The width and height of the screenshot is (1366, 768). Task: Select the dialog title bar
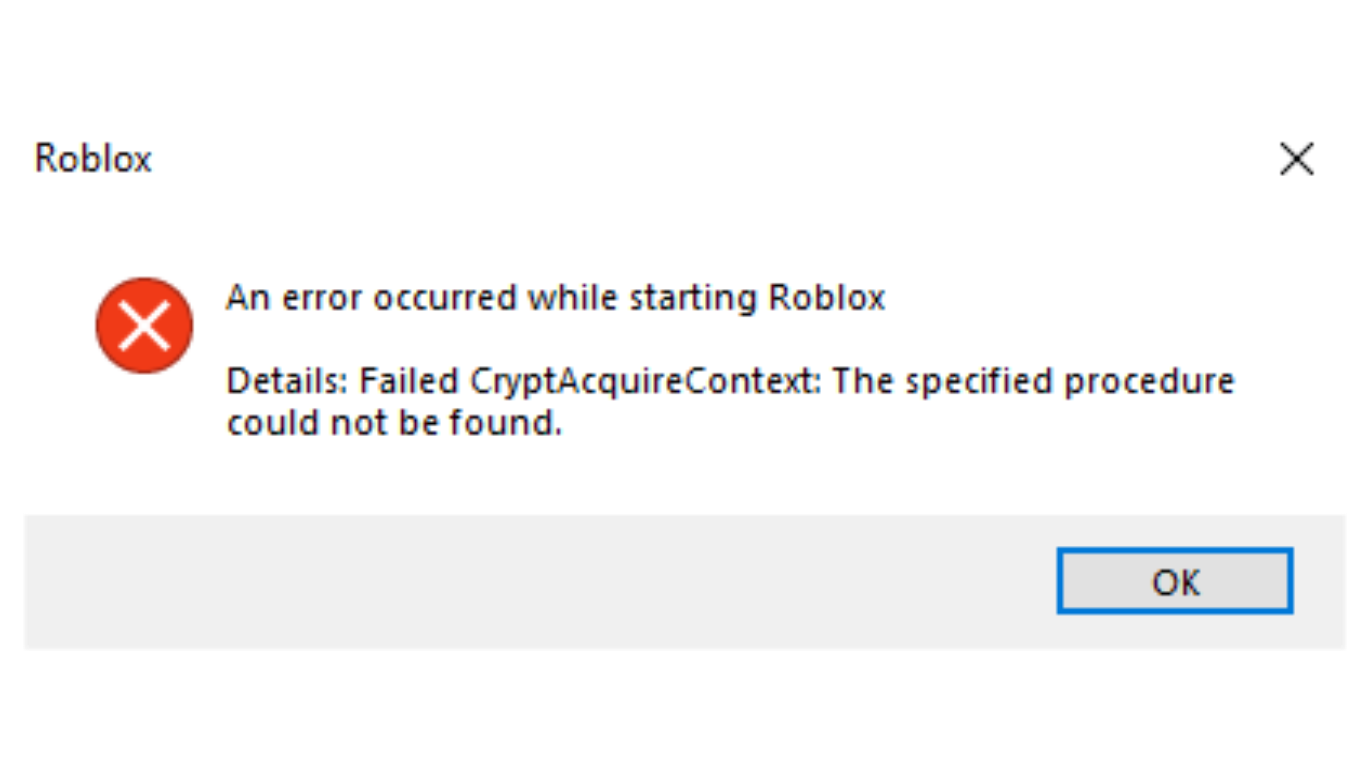[600, 158]
